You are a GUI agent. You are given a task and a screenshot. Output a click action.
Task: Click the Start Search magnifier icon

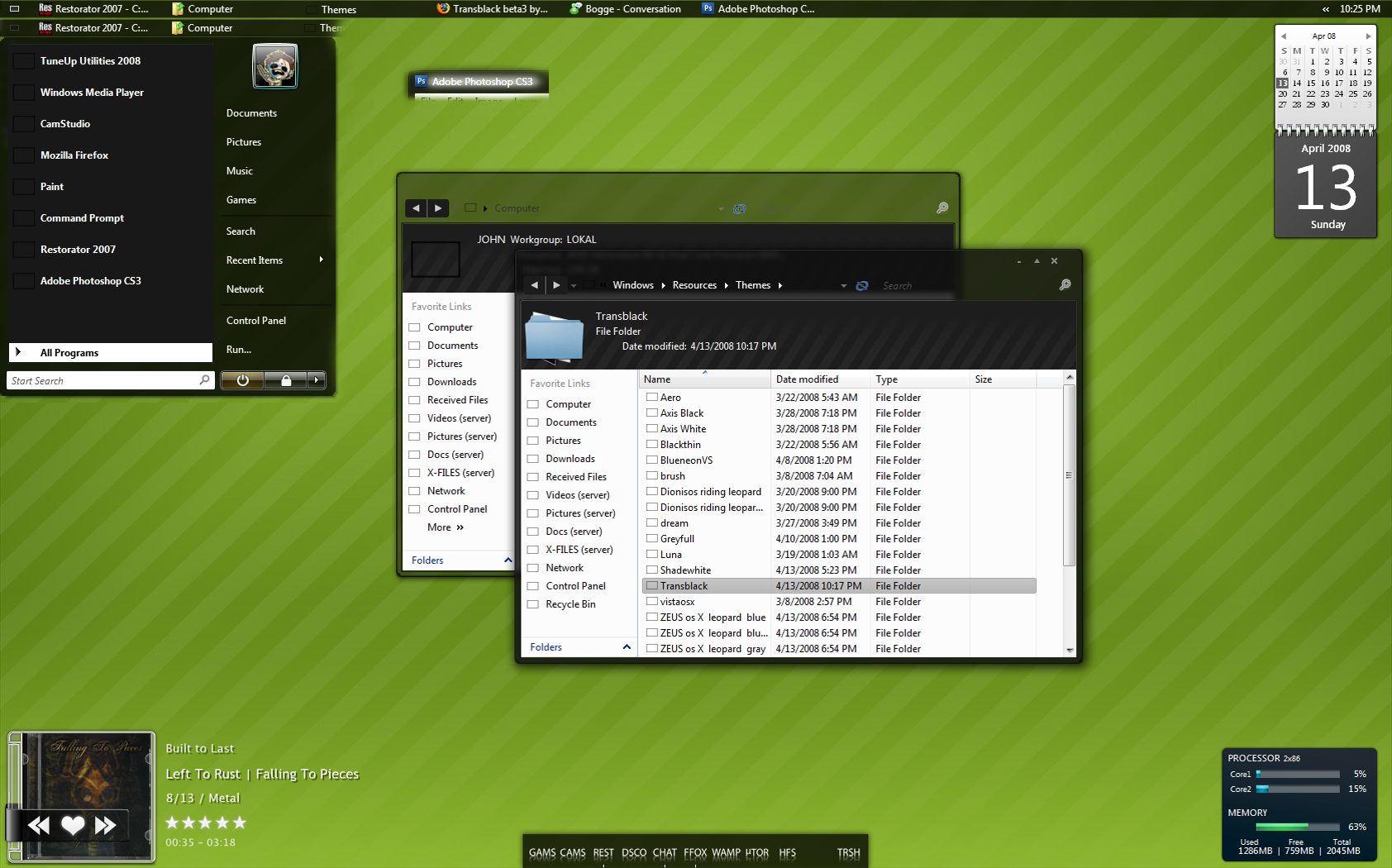pyautogui.click(x=204, y=380)
